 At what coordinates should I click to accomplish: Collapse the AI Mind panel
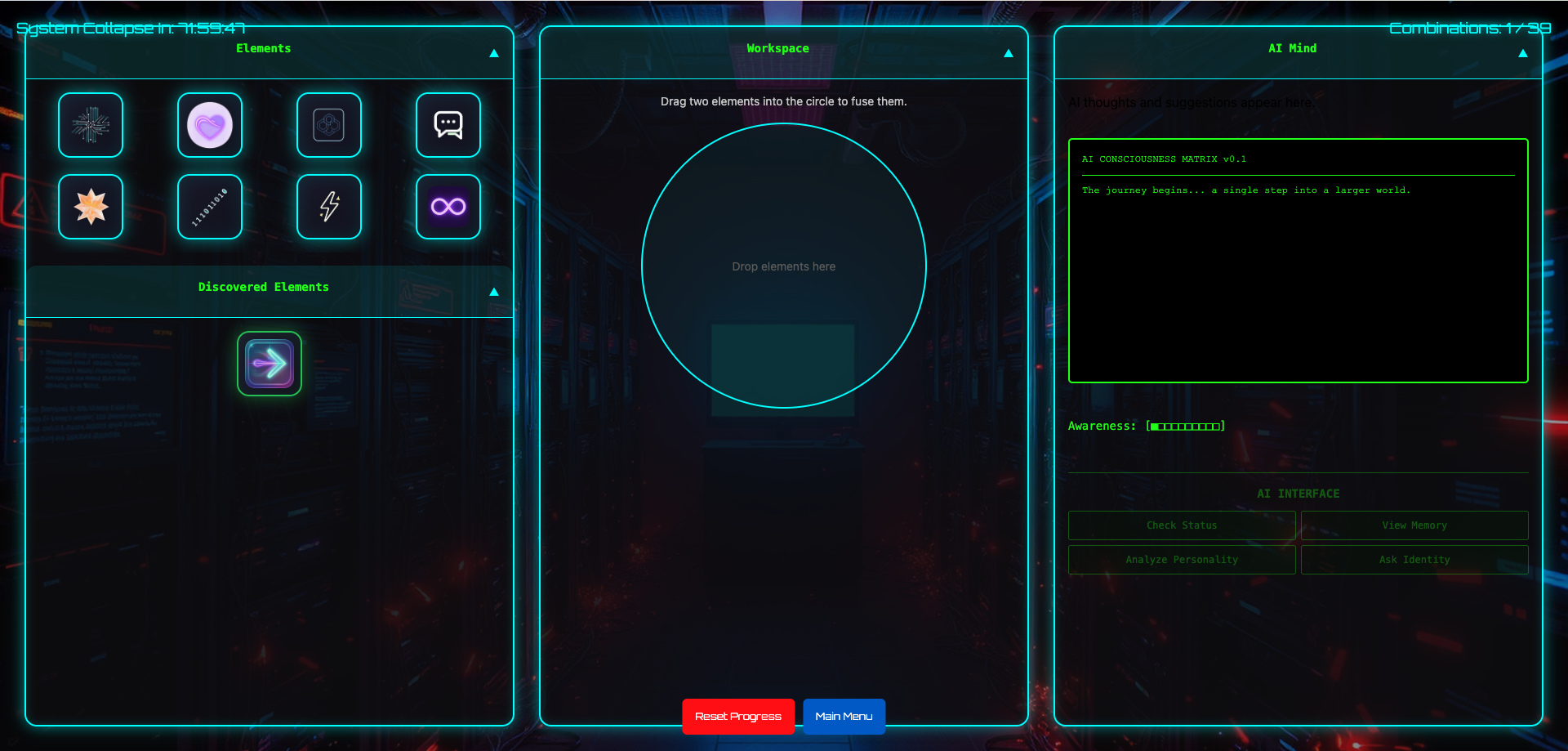tap(1523, 53)
